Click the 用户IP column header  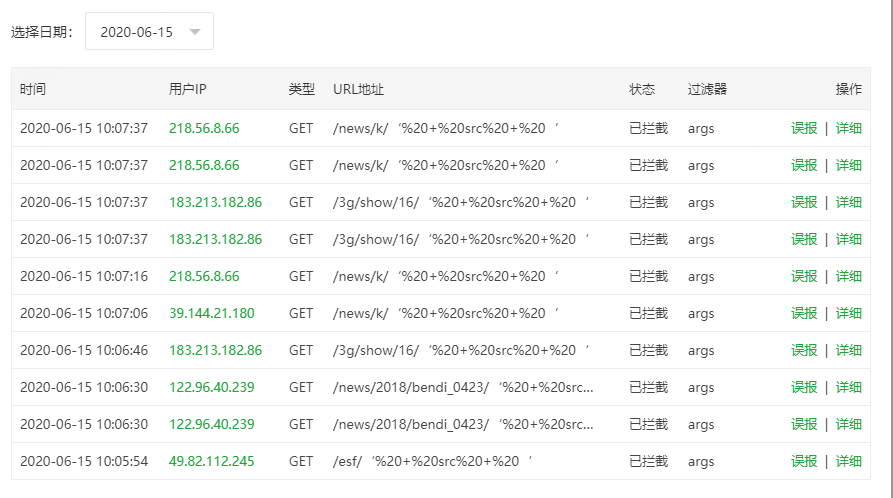click(187, 89)
